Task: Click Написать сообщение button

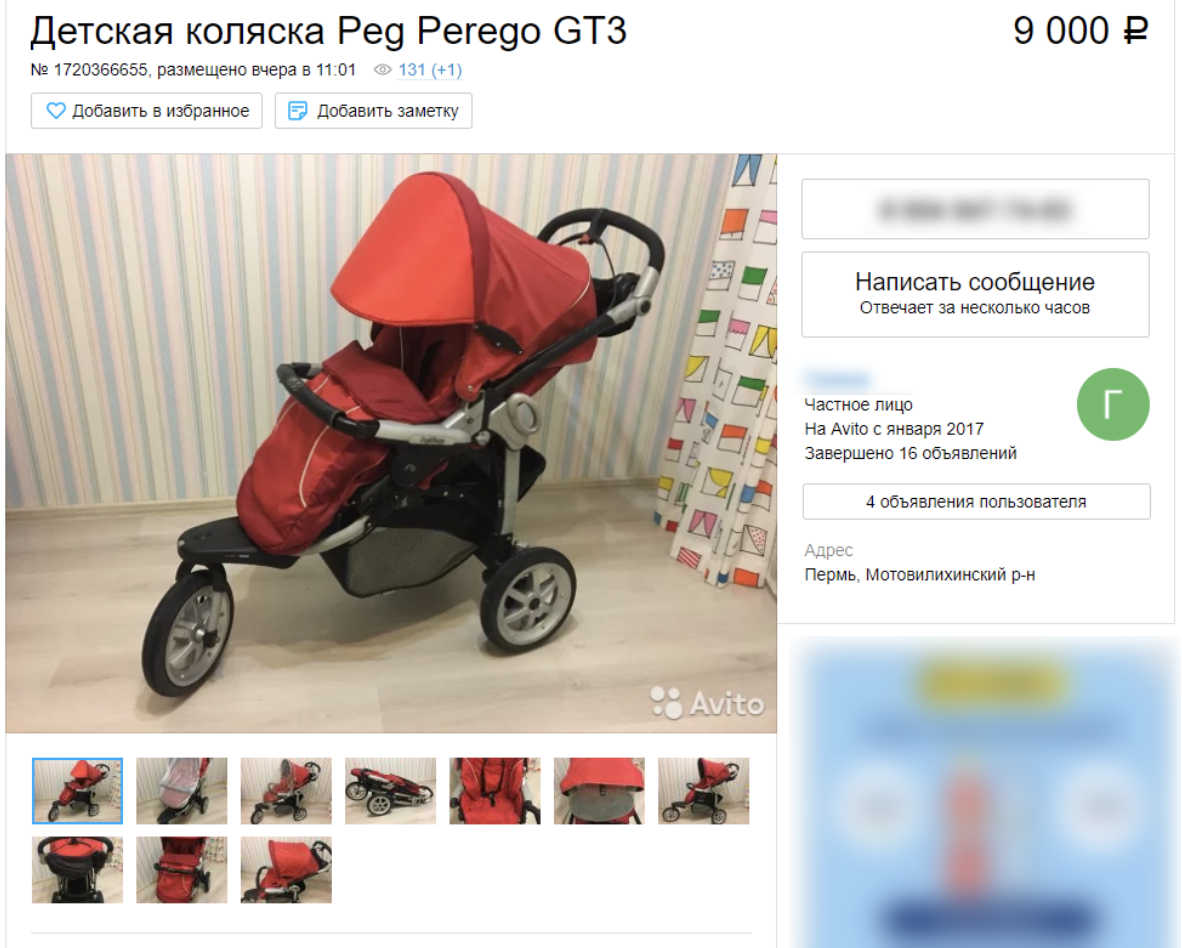Action: (x=975, y=294)
